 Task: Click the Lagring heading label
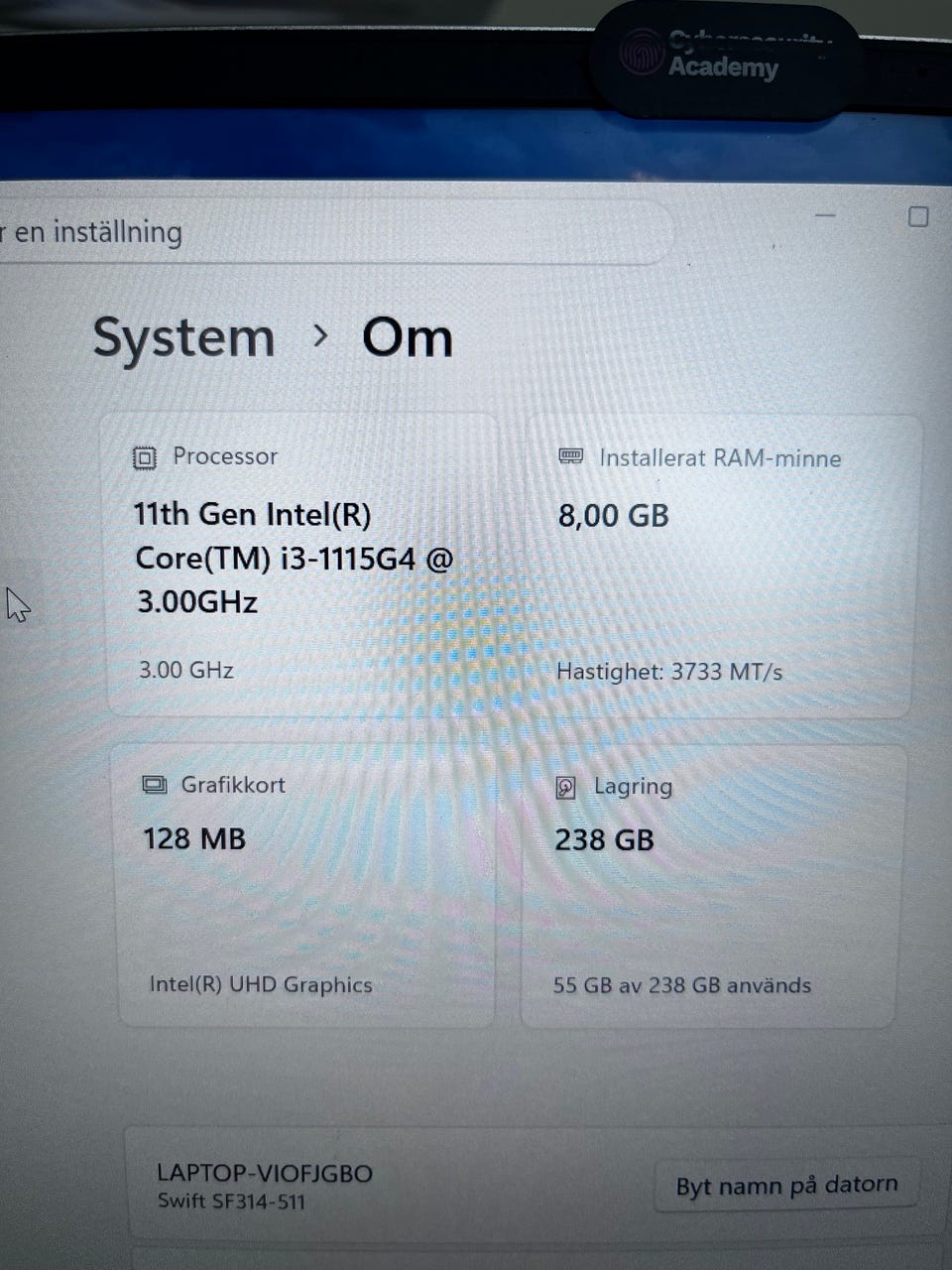633,787
